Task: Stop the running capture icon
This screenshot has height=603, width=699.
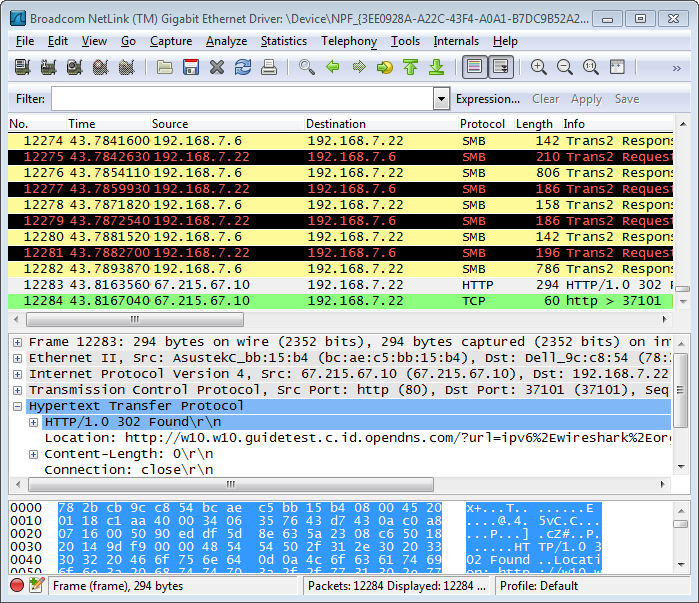Action: pos(101,67)
